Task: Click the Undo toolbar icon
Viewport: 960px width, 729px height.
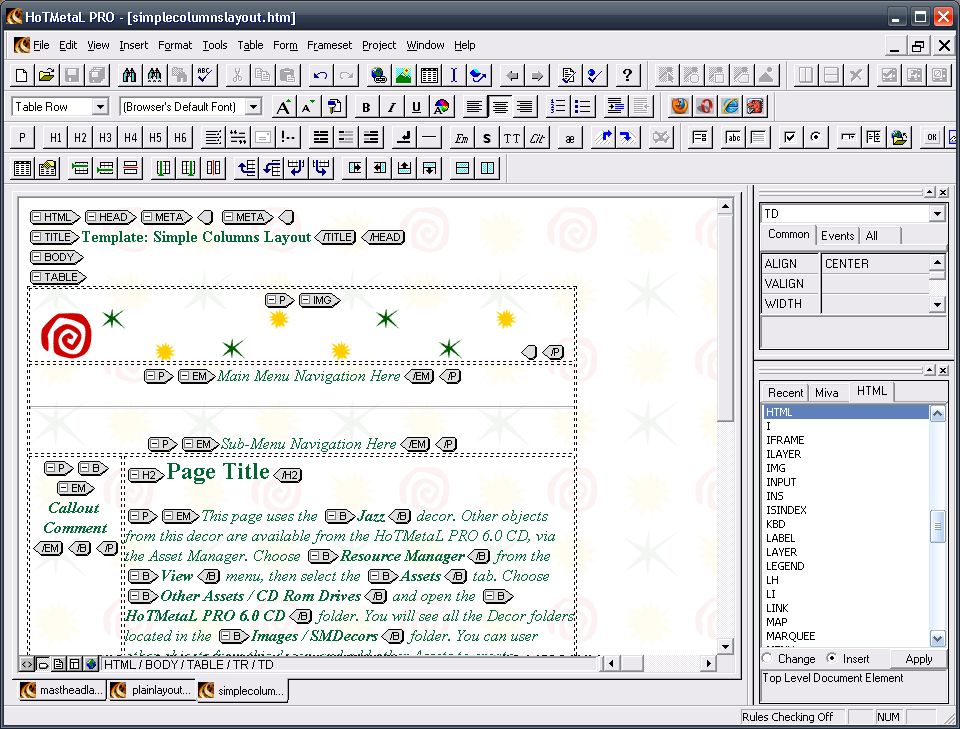Action: [320, 75]
